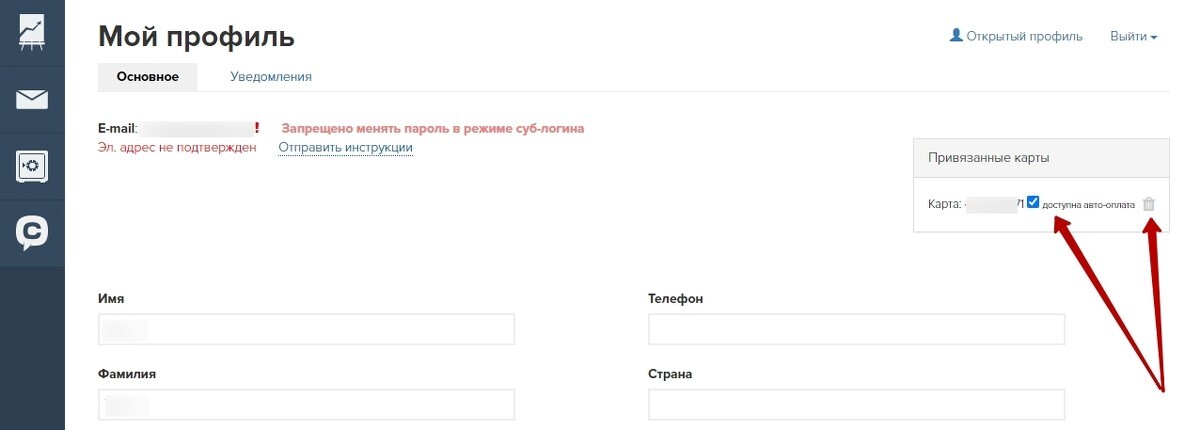Toggle the доступна авто-оплата checkbox
Screen dimensions: 1200x430
pos(1033,203)
